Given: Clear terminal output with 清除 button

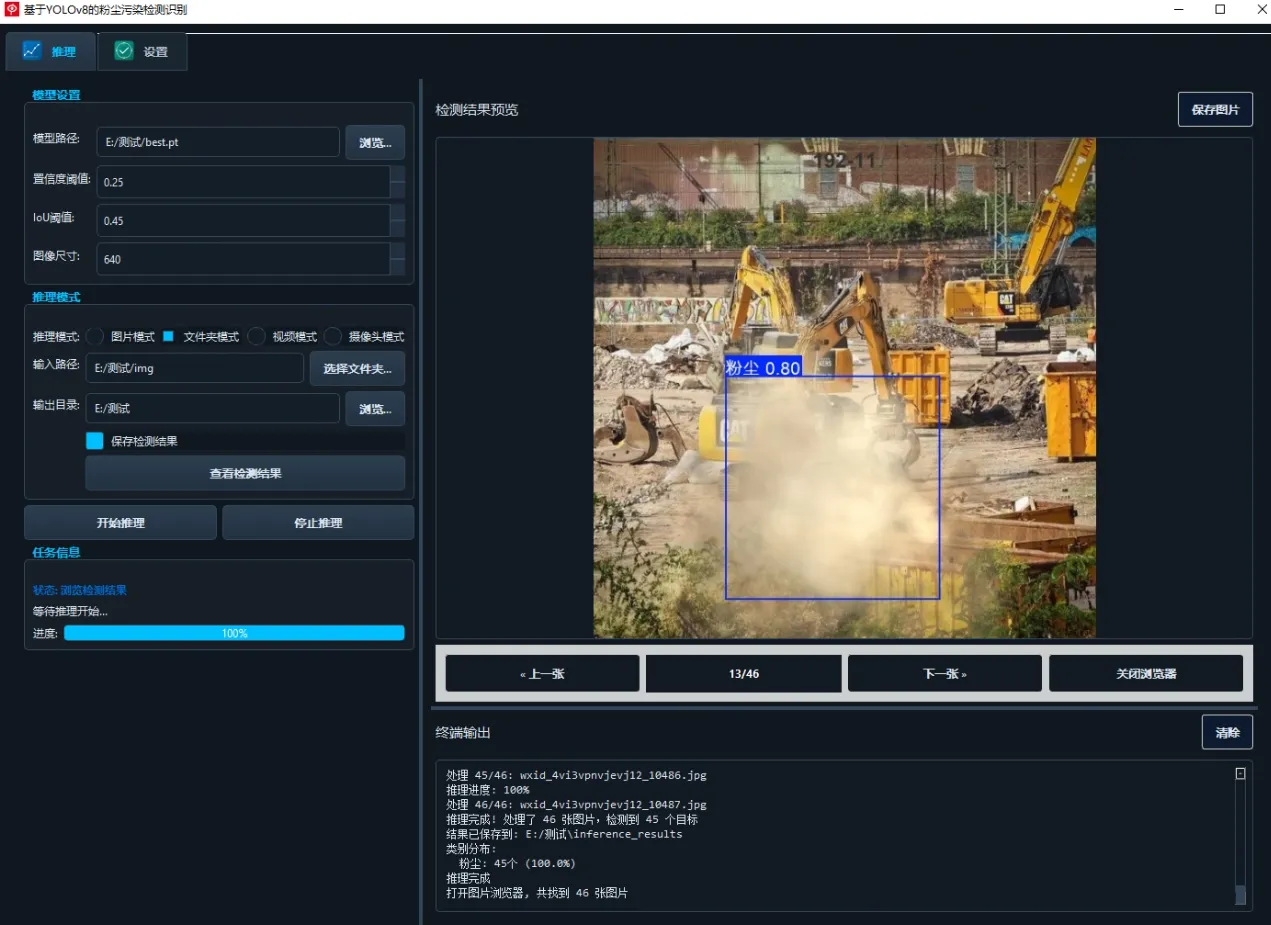Looking at the screenshot, I should [x=1227, y=732].
